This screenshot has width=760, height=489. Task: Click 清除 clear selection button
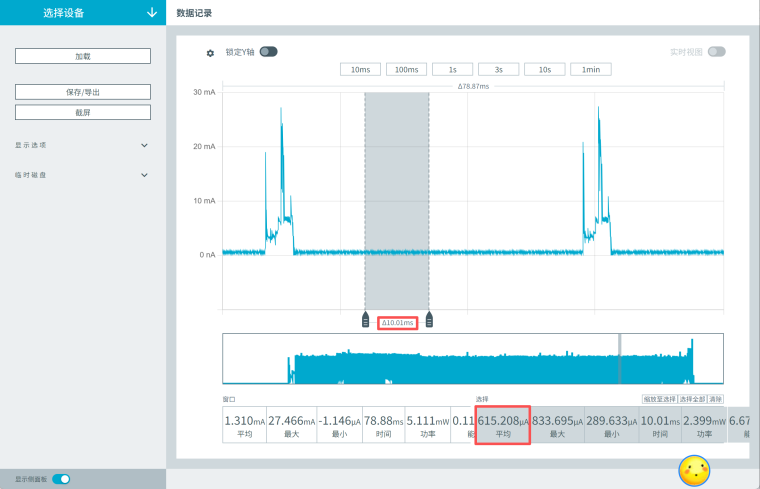click(715, 399)
